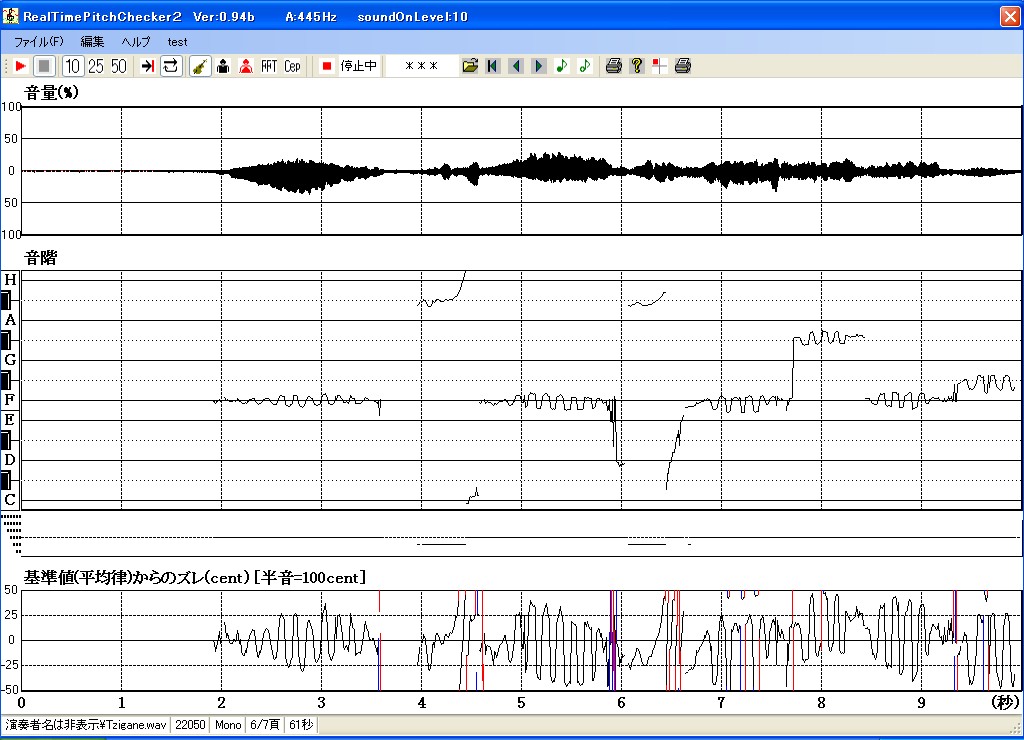Click the 音階 scale graph label
This screenshot has width=1024, height=740.
pyautogui.click(x=40, y=258)
